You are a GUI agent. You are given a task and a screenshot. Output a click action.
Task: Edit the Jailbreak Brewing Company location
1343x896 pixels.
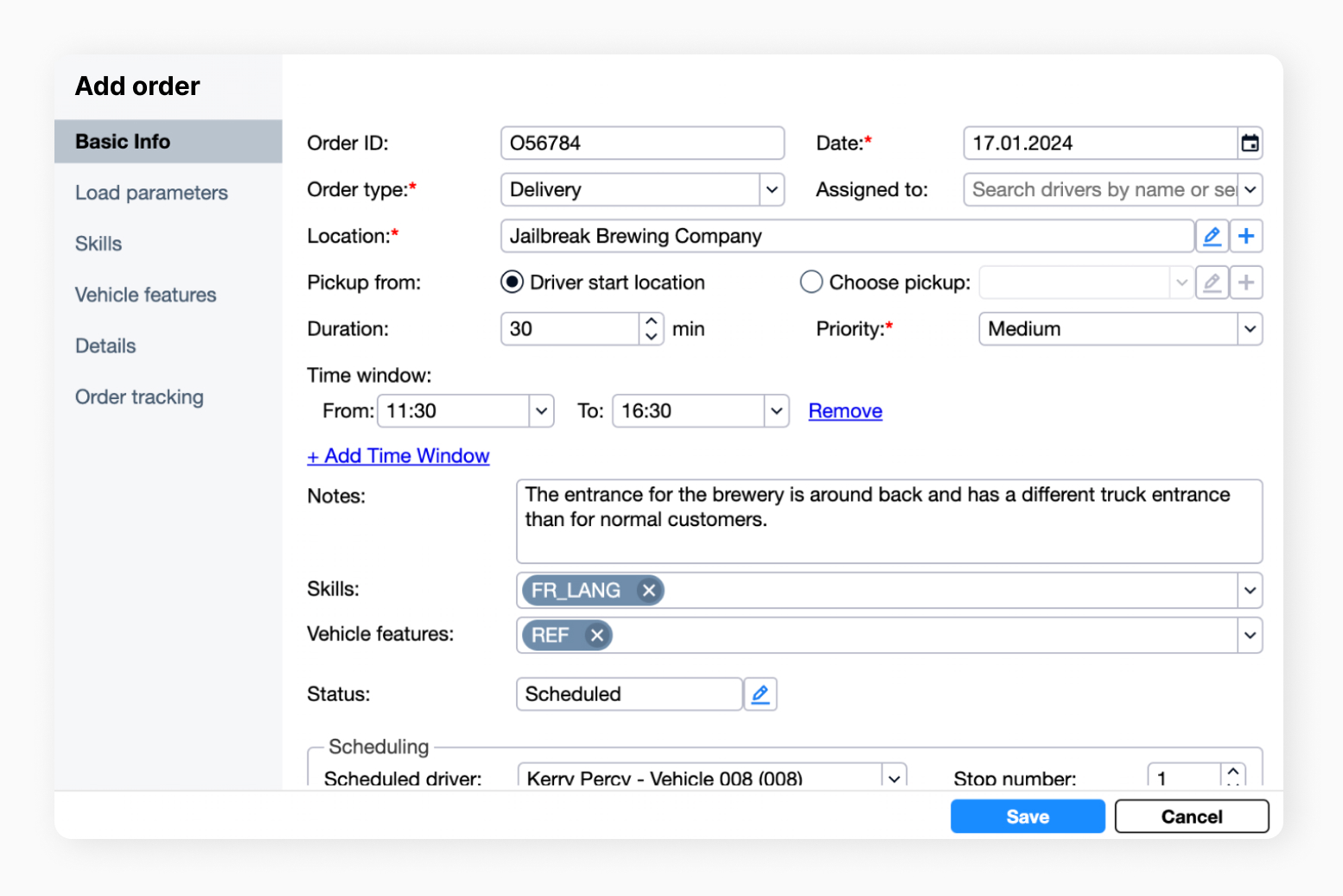pyautogui.click(x=1212, y=236)
